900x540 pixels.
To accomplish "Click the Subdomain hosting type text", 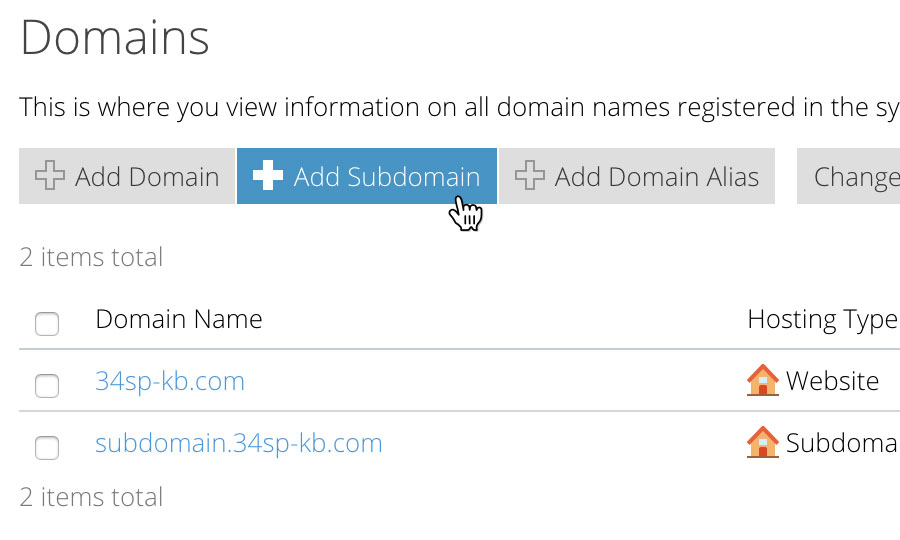I will [843, 443].
